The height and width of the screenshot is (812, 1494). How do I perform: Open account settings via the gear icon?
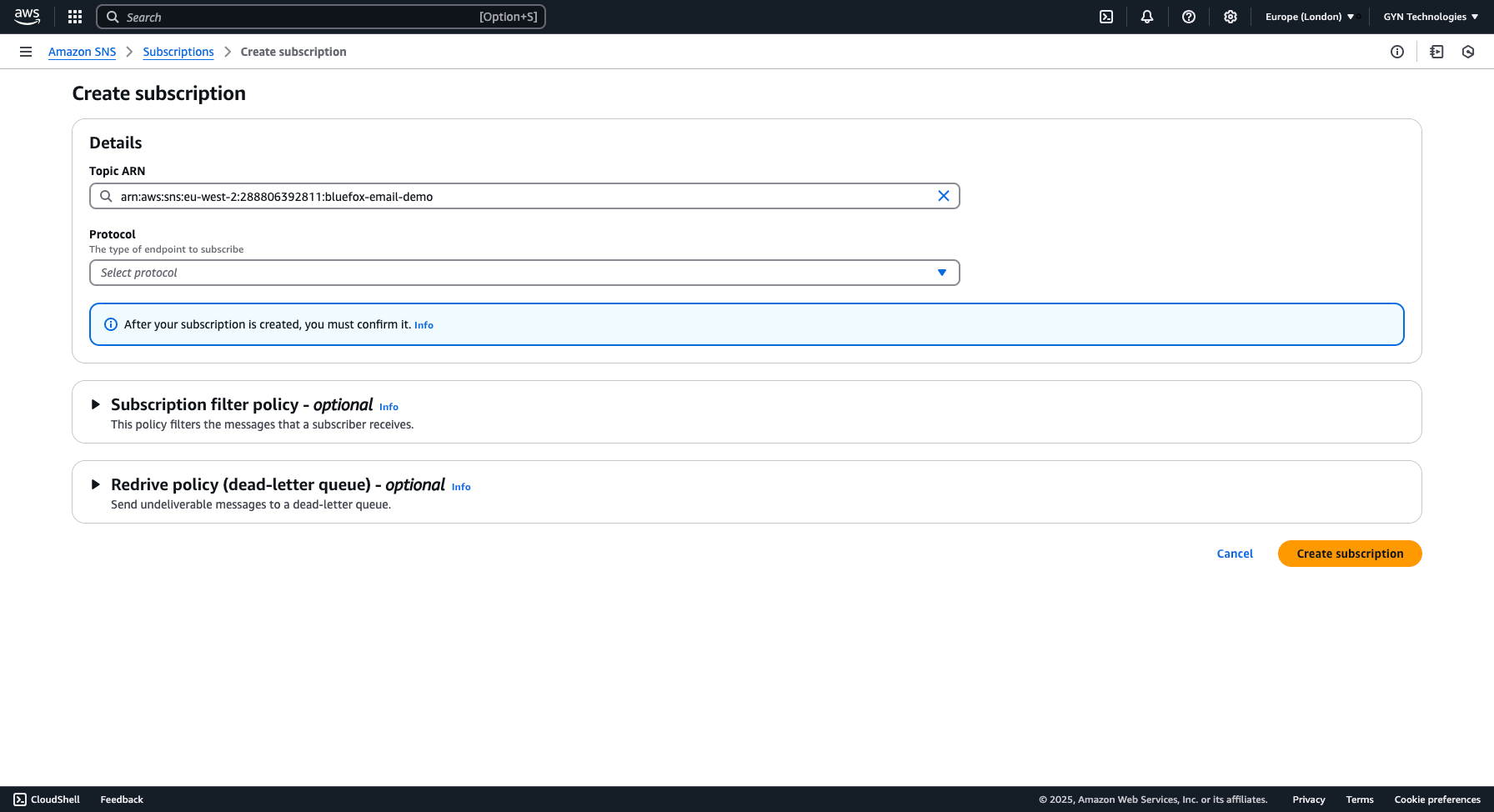[1231, 17]
